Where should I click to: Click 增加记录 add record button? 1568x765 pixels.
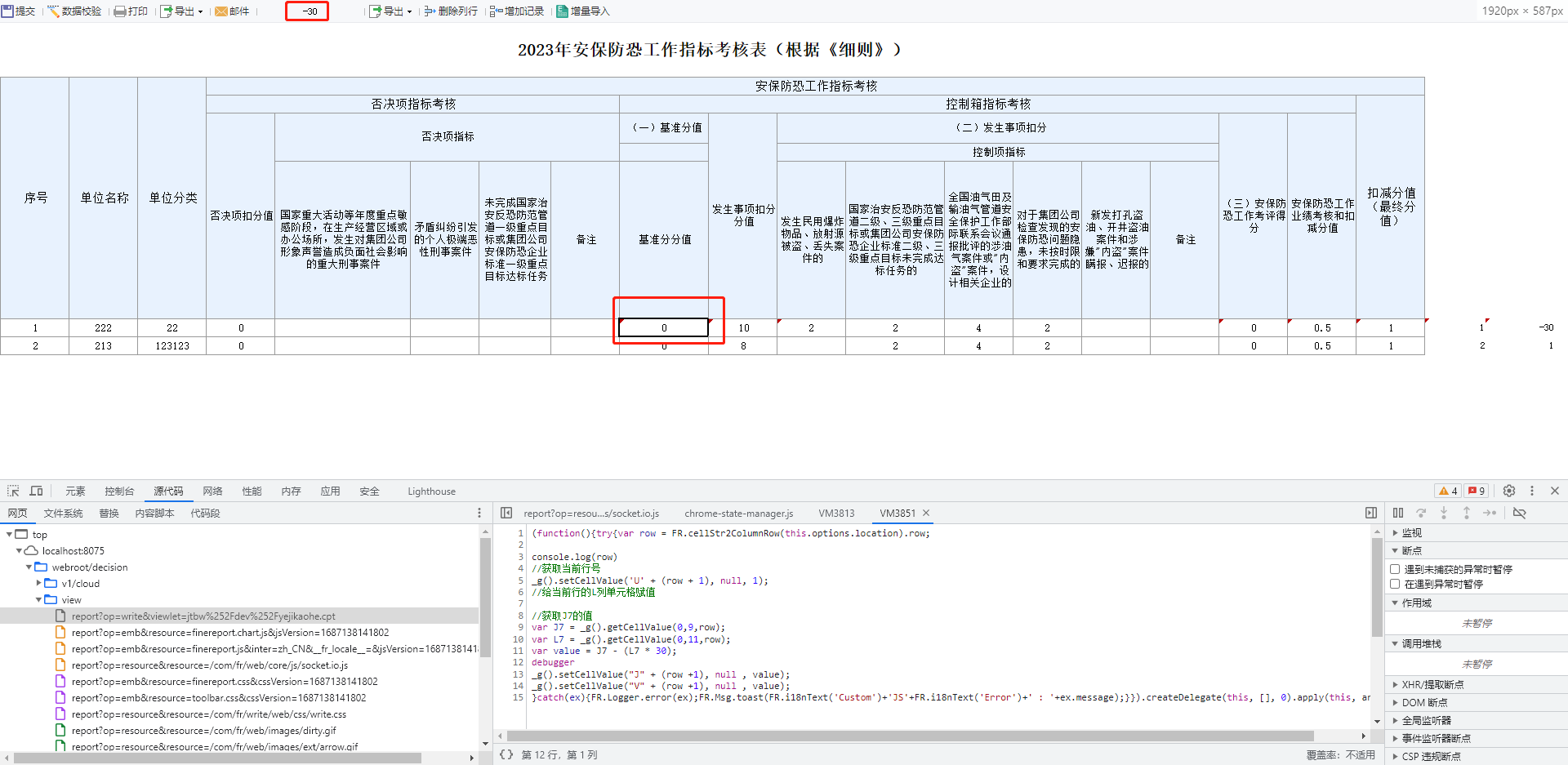pyautogui.click(x=516, y=11)
